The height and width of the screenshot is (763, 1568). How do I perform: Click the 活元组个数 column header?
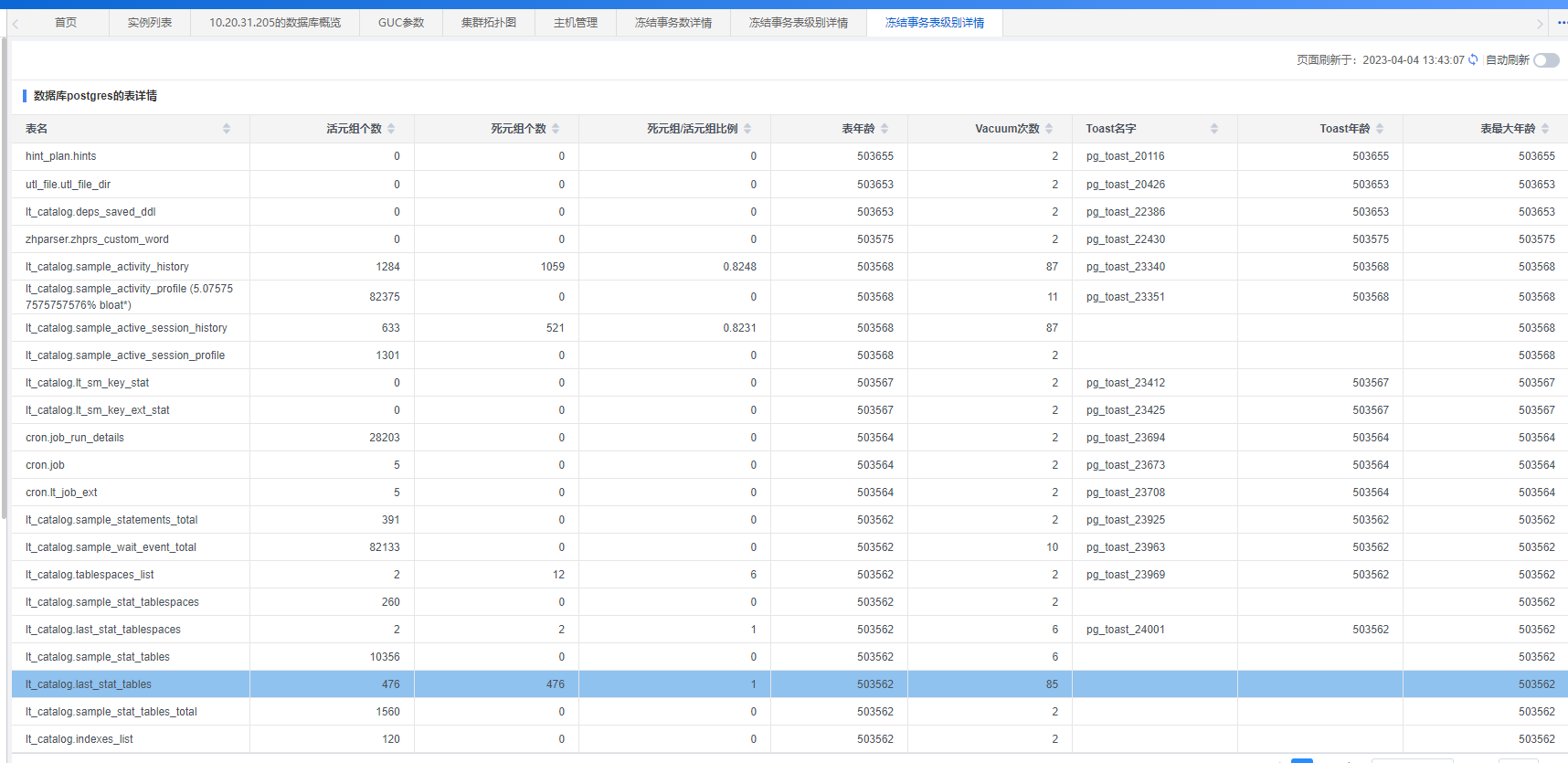[333, 129]
